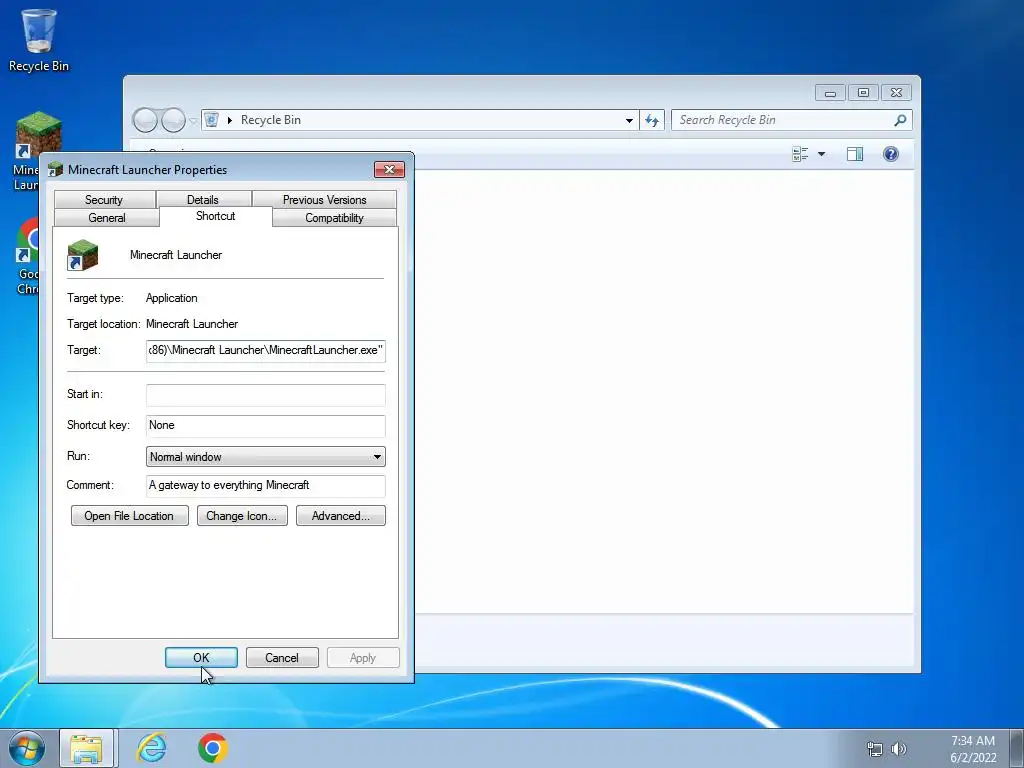This screenshot has width=1024, height=768.
Task: Click the taskbar clock showing 7:34 AM
Action: [973, 749]
